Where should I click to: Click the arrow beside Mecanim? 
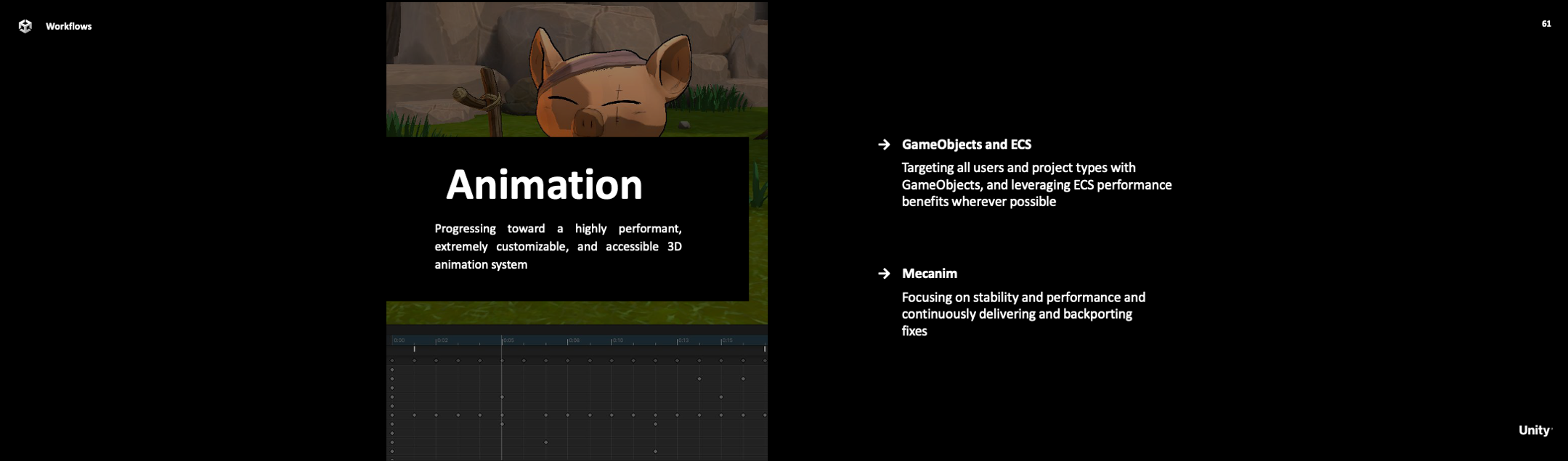tap(884, 274)
